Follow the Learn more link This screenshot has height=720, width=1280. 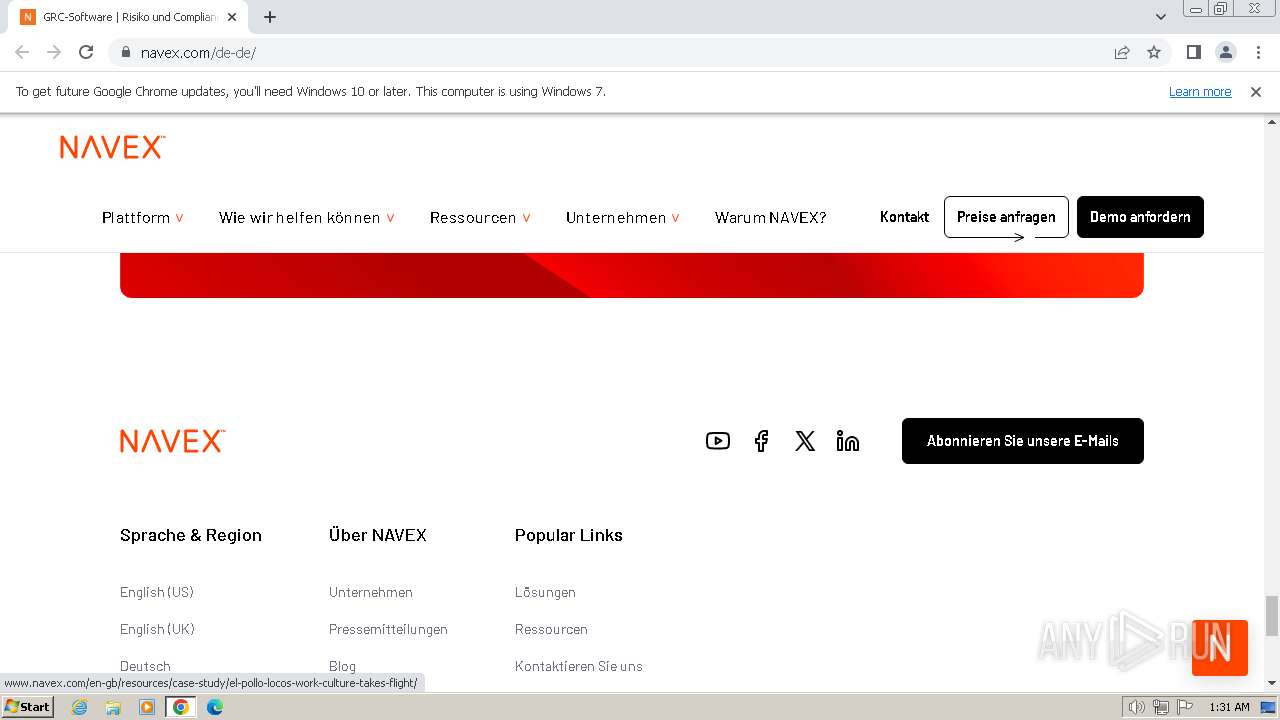[x=1200, y=92]
